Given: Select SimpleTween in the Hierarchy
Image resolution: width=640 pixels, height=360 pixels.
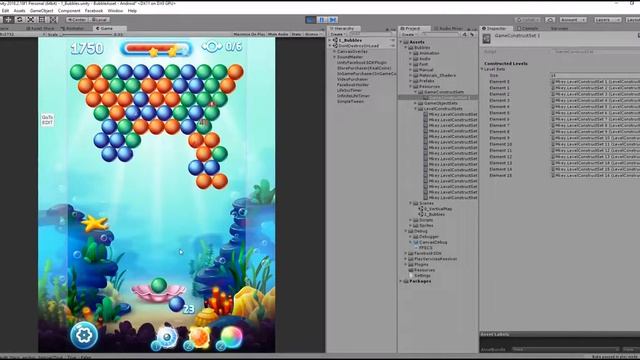Looking at the screenshot, I should (x=350, y=101).
